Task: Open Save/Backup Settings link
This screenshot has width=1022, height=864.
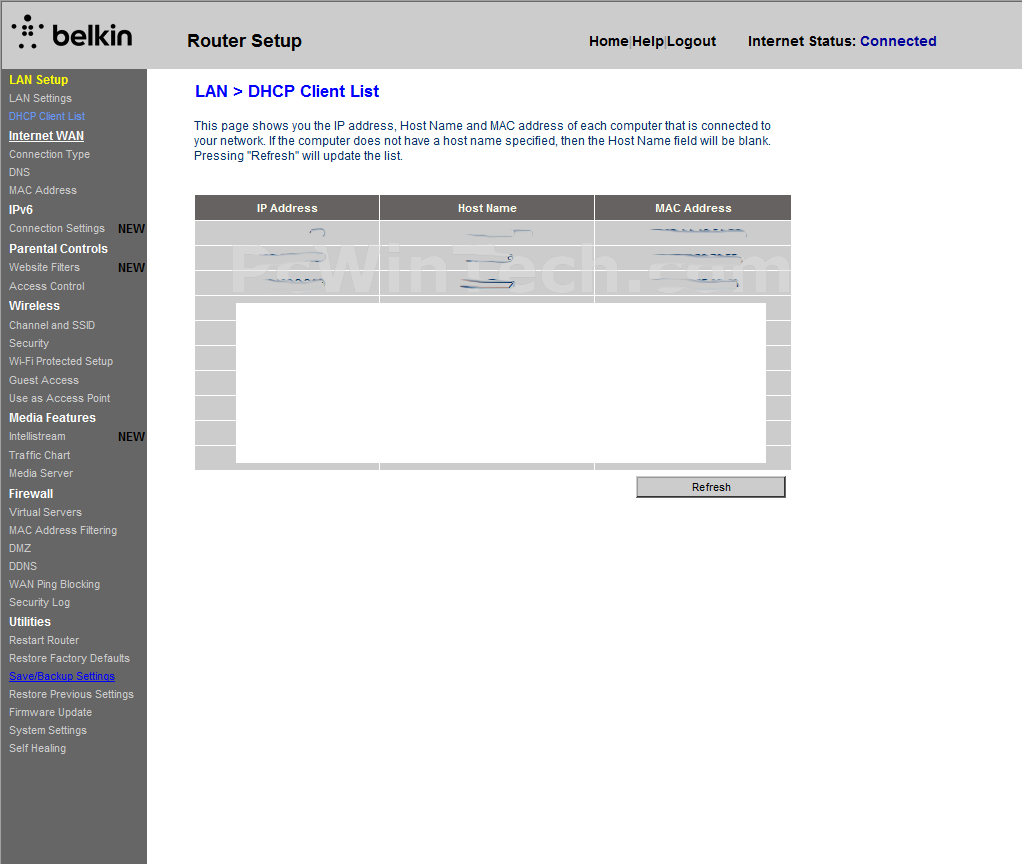Action: click(x=62, y=676)
